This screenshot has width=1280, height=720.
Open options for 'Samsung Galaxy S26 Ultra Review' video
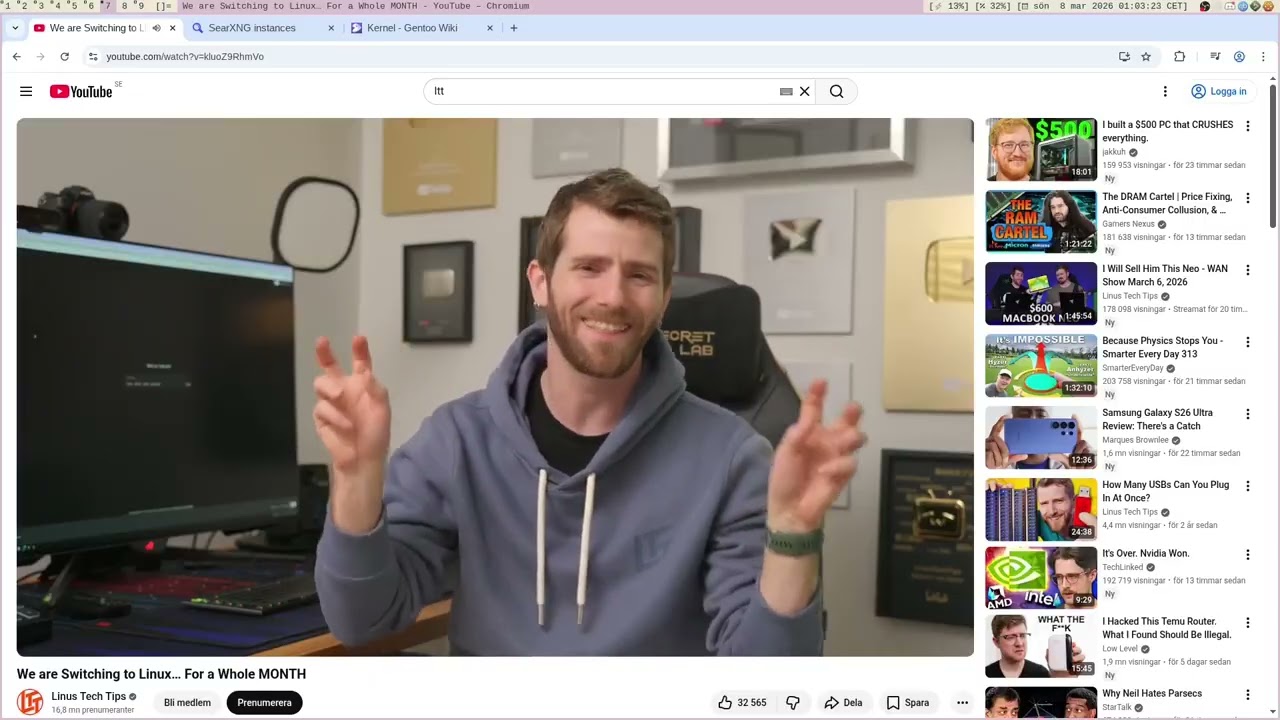[x=1247, y=414]
